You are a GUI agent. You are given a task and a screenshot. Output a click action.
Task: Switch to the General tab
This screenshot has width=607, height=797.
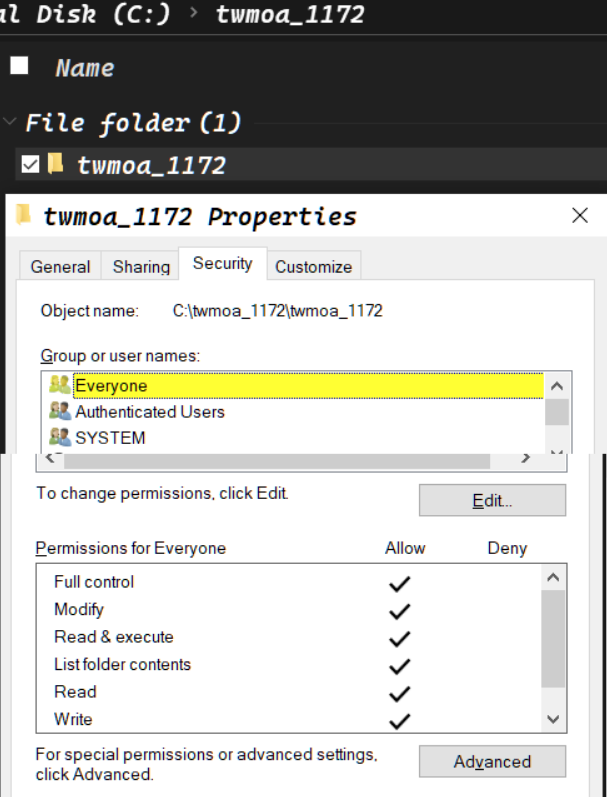60,266
